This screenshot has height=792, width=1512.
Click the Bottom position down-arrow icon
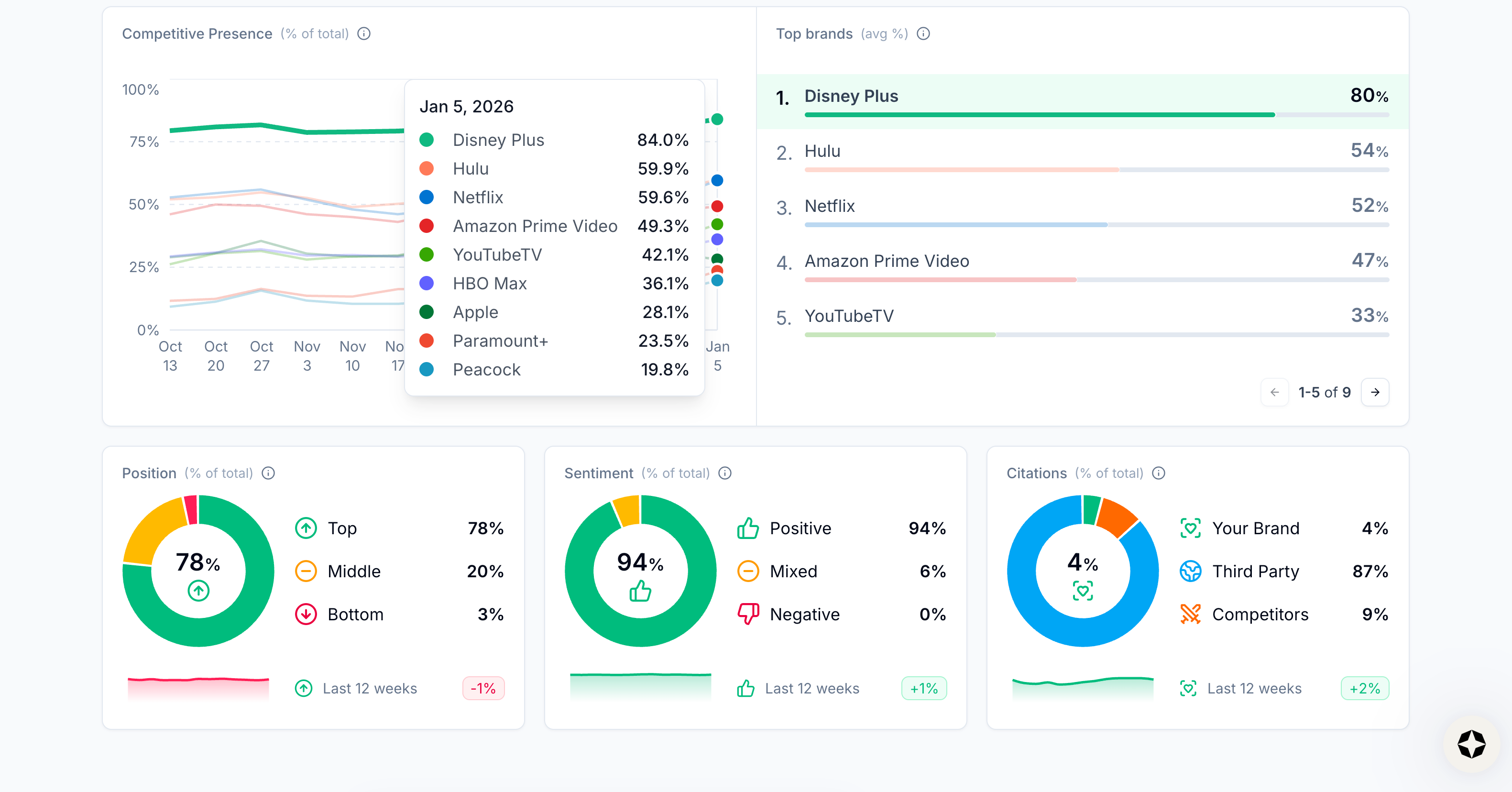point(306,614)
